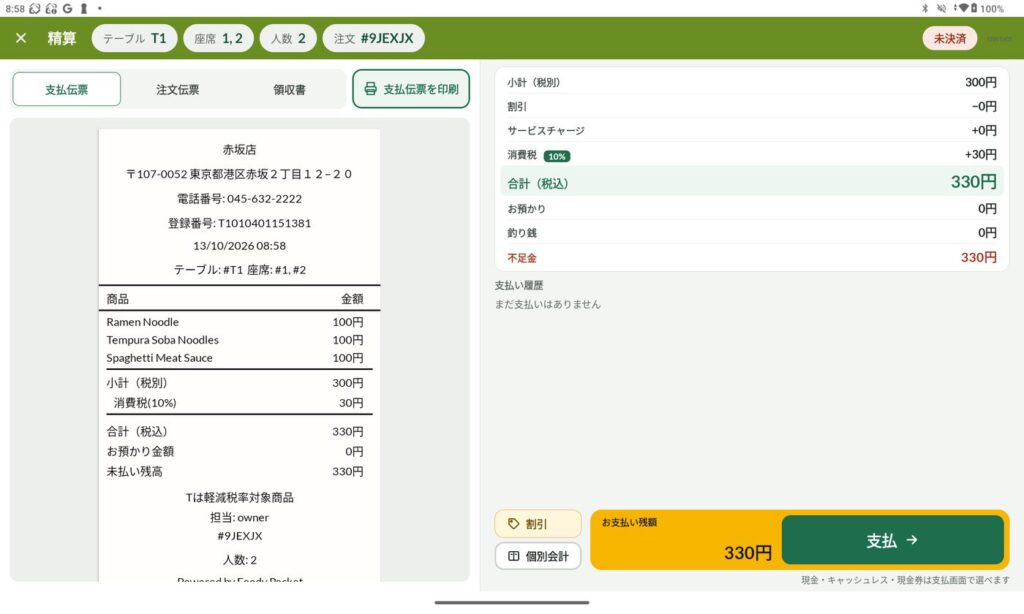Click the arrow icon on 支払 button

912,540
